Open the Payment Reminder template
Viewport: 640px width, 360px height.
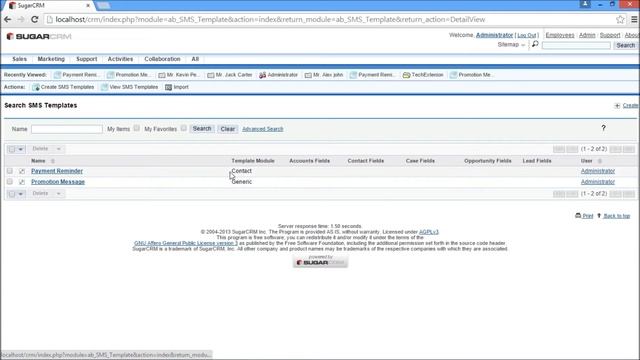[x=57, y=171]
